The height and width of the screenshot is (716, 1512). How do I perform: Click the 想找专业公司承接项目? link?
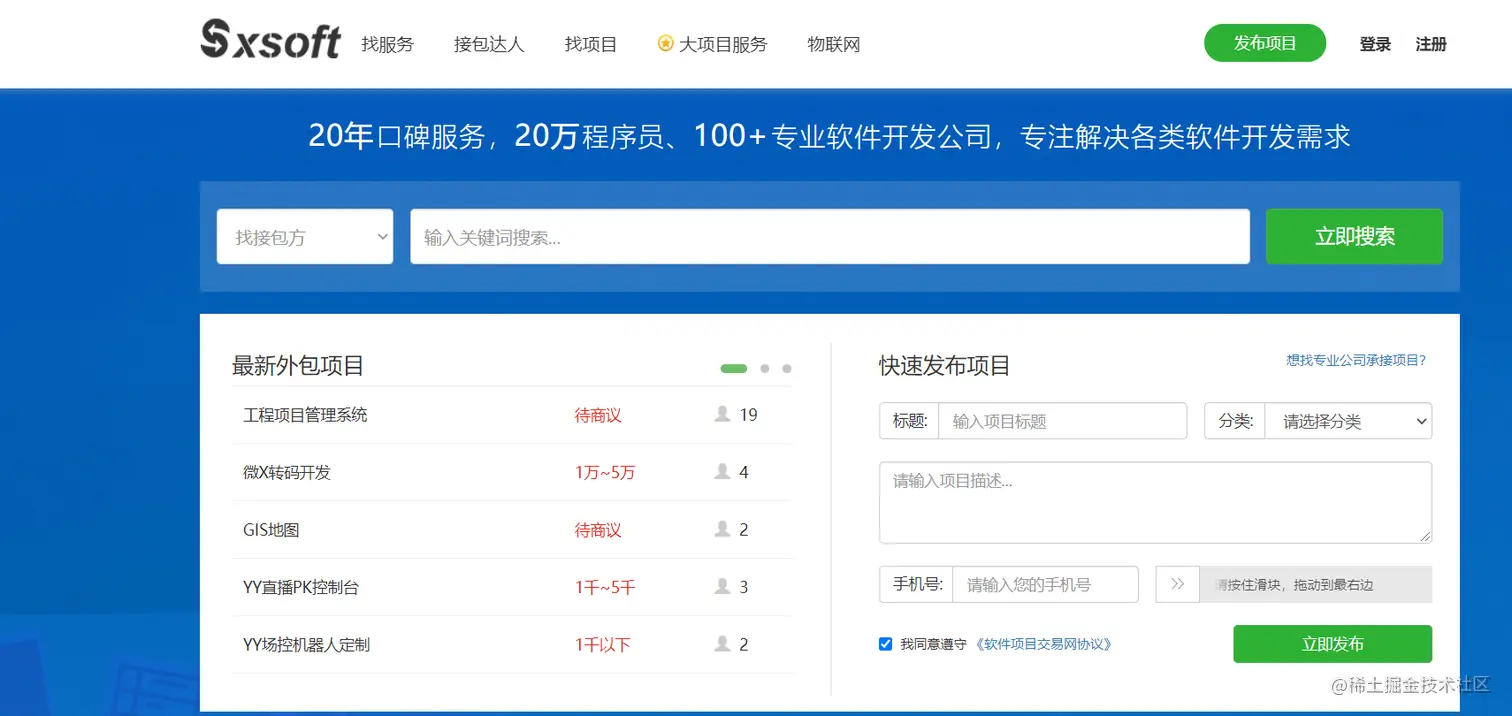(x=1356, y=360)
